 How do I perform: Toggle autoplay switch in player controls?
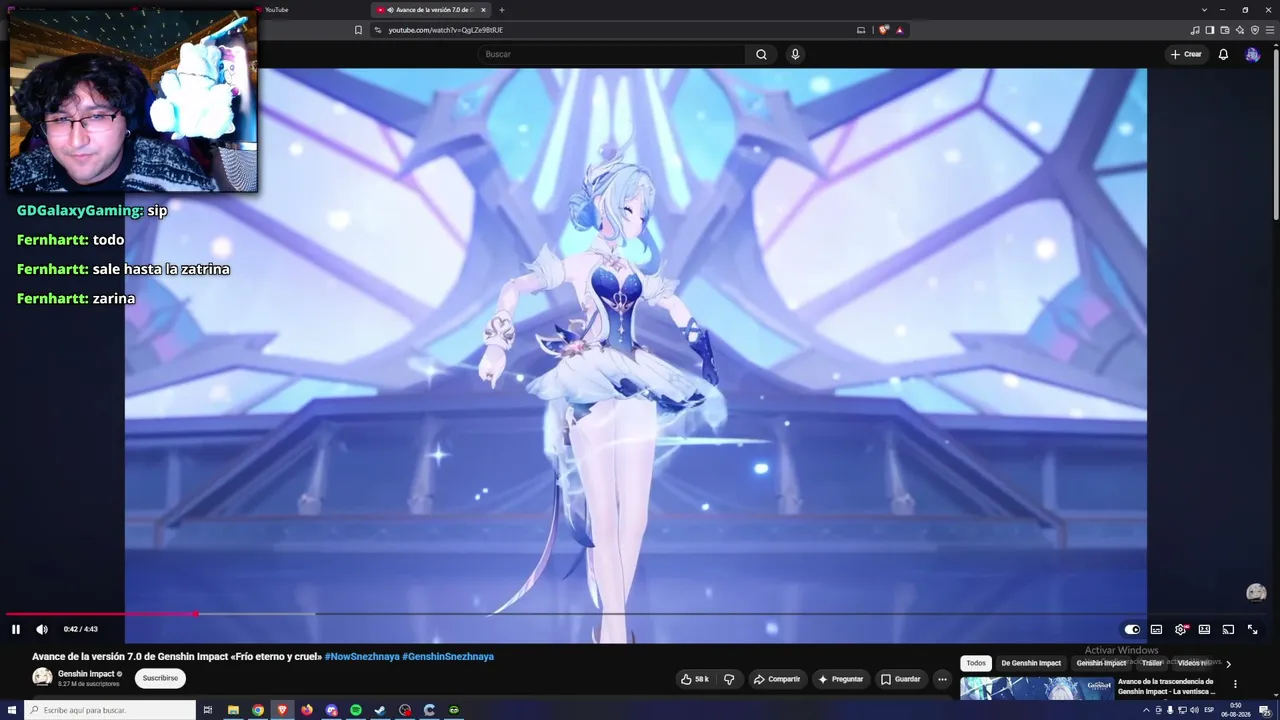[x=1132, y=629]
